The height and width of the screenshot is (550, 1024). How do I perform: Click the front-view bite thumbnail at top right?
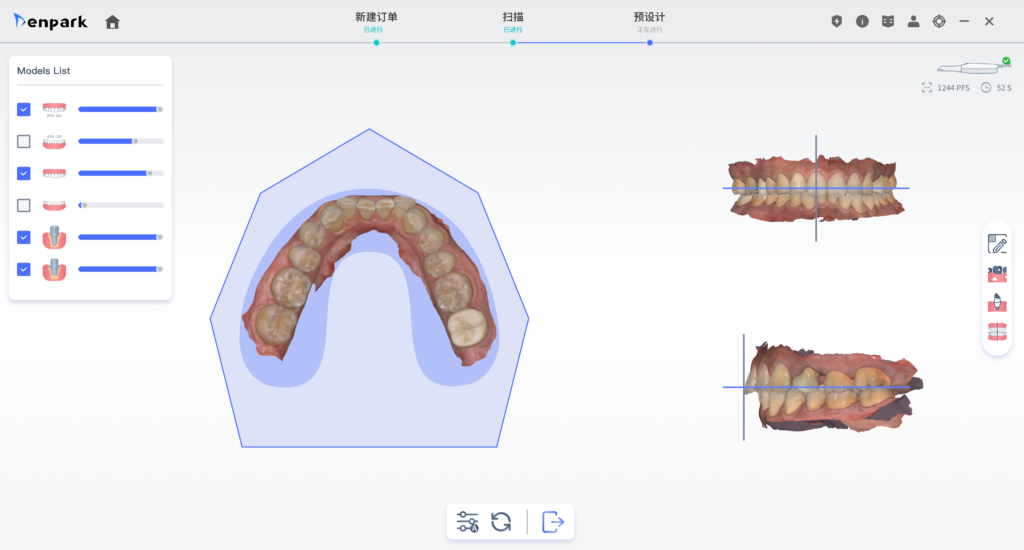click(816, 187)
